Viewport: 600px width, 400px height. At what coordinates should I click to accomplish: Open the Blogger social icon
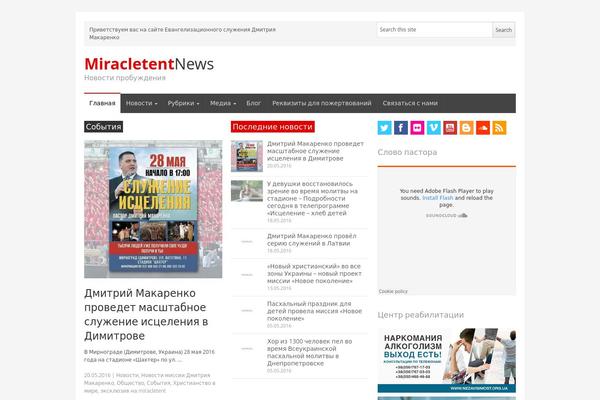pyautogui.click(x=466, y=128)
